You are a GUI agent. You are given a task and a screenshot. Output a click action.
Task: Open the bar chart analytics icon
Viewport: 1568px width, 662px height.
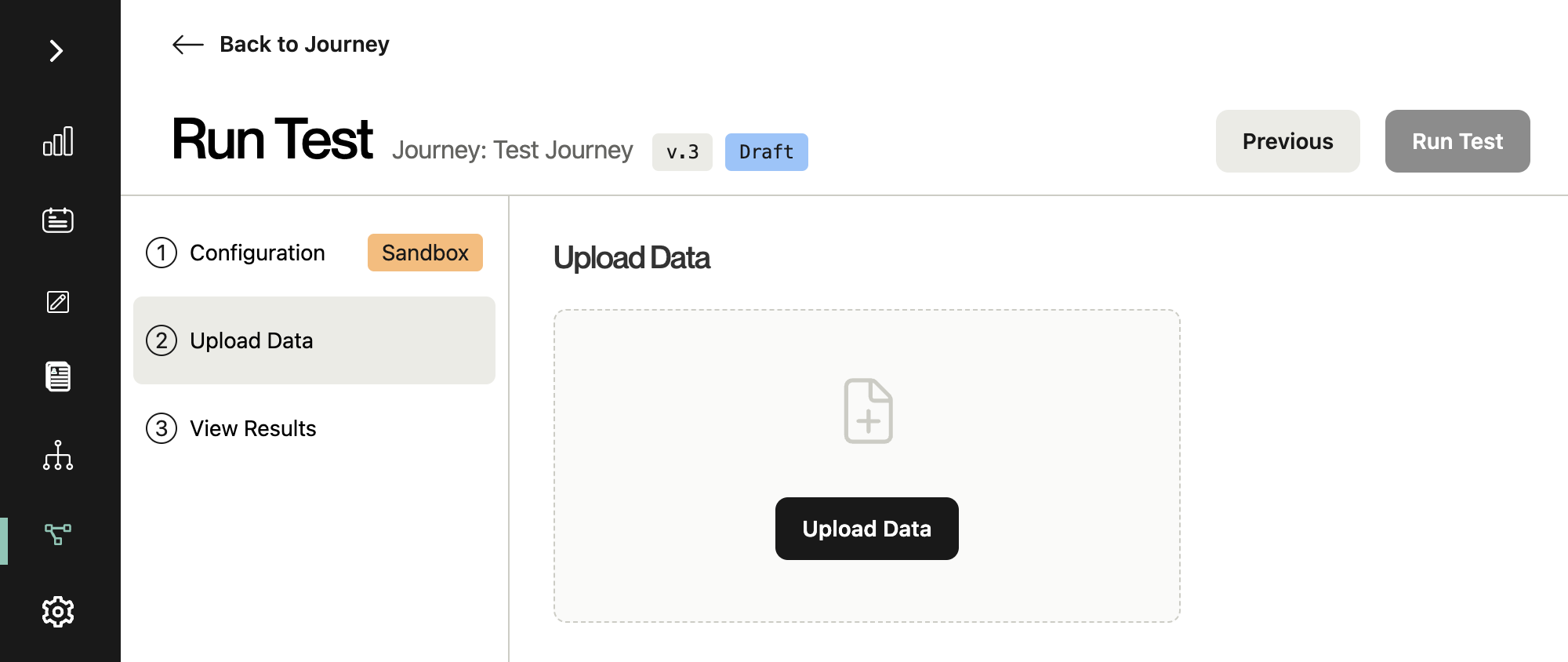[x=58, y=141]
